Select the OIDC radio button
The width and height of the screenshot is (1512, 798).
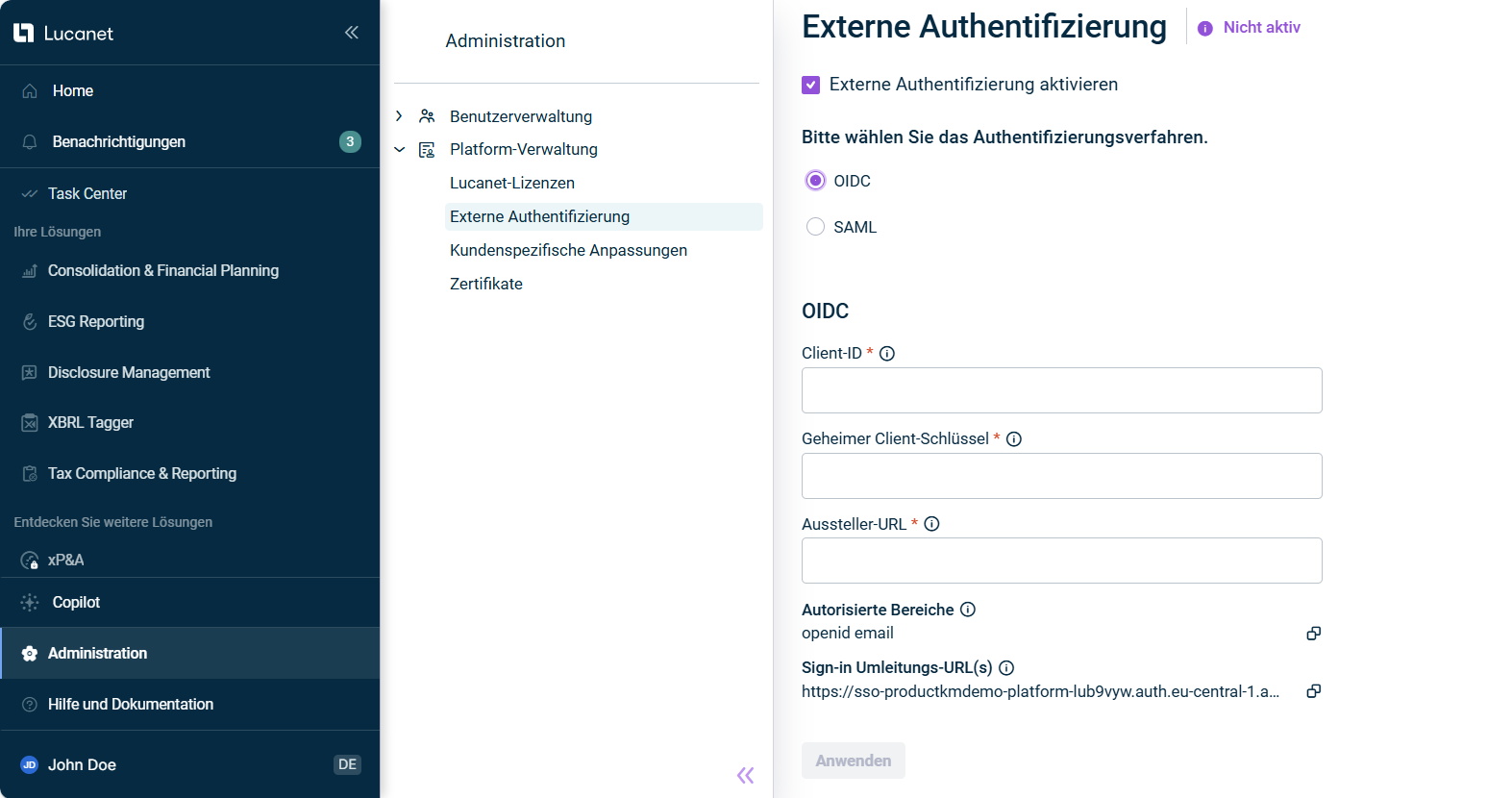click(815, 181)
